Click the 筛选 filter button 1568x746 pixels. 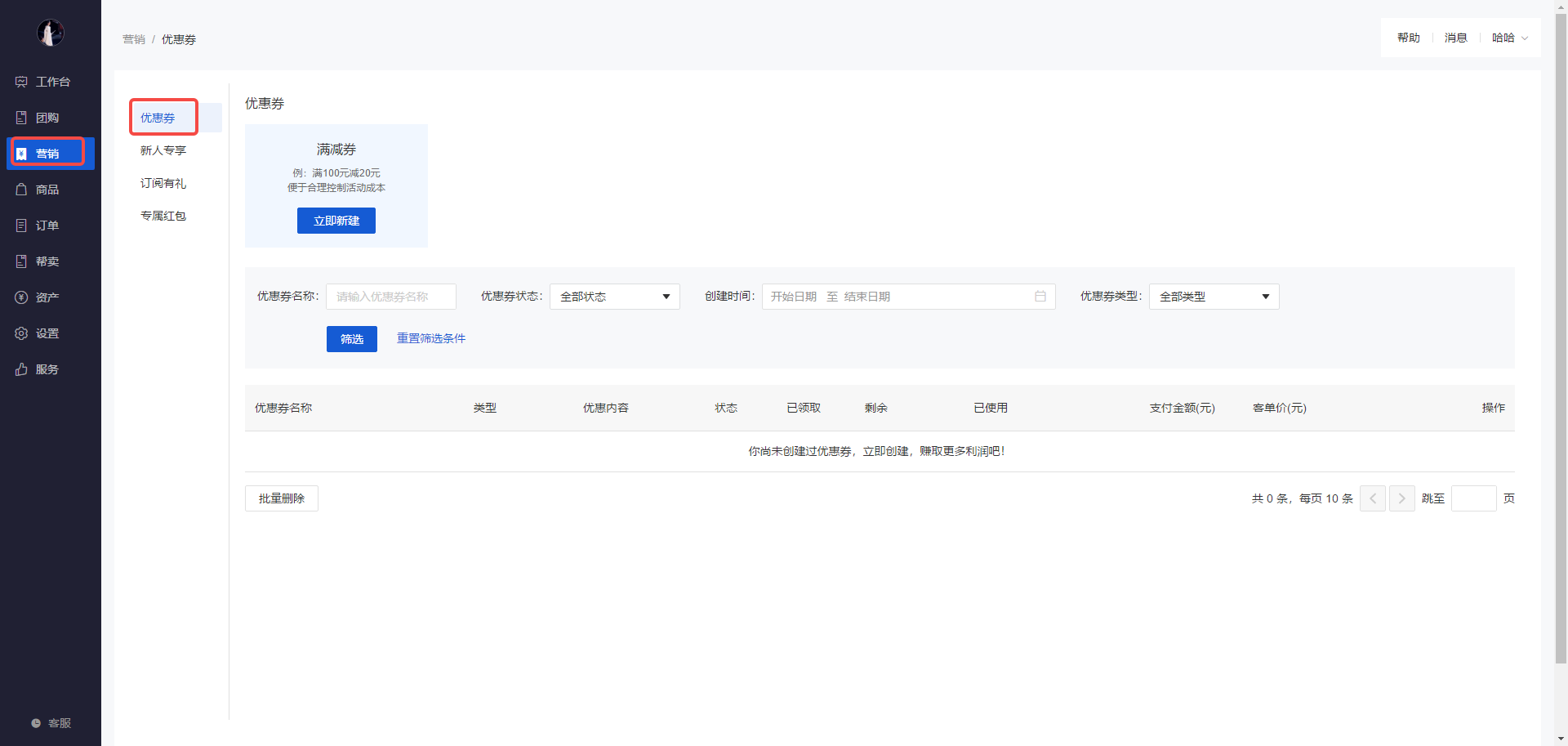[352, 339]
